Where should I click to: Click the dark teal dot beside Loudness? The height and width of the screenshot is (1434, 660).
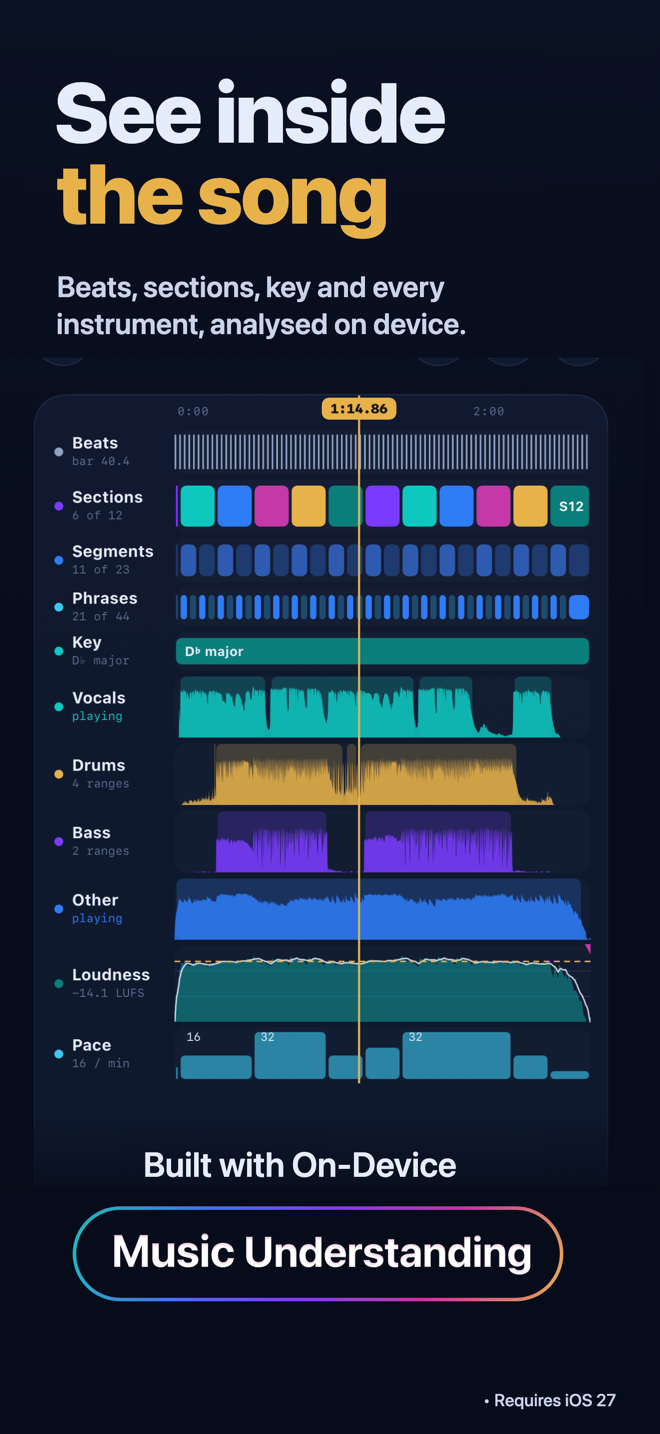[x=59, y=984]
